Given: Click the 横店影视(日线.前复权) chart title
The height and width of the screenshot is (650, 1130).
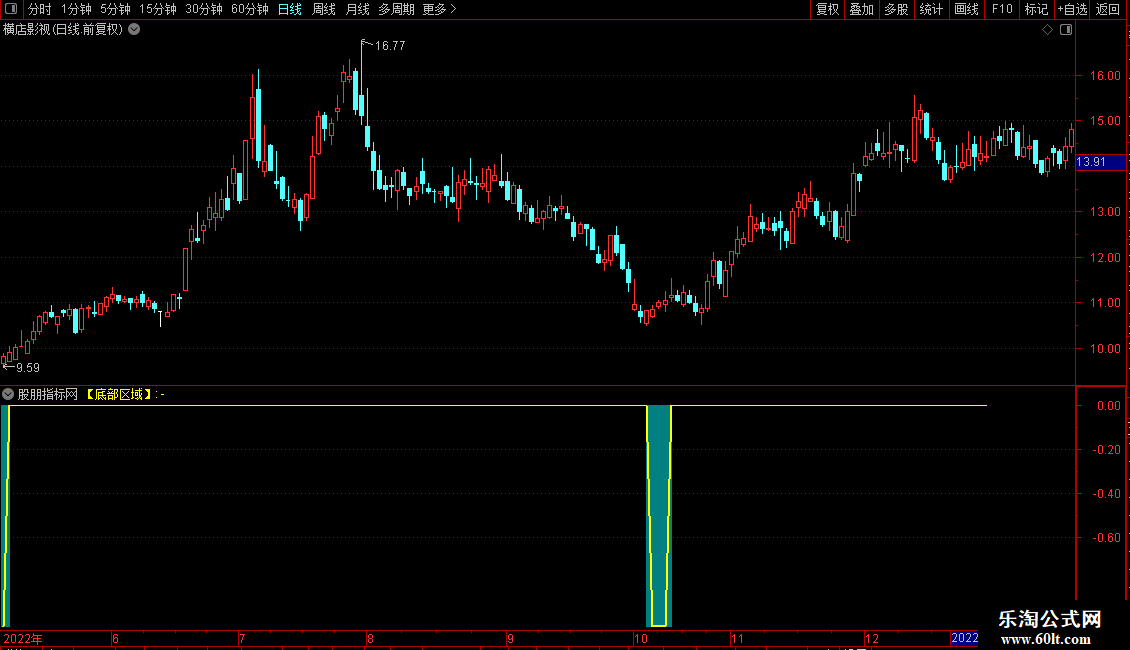Looking at the screenshot, I should tap(63, 30).
